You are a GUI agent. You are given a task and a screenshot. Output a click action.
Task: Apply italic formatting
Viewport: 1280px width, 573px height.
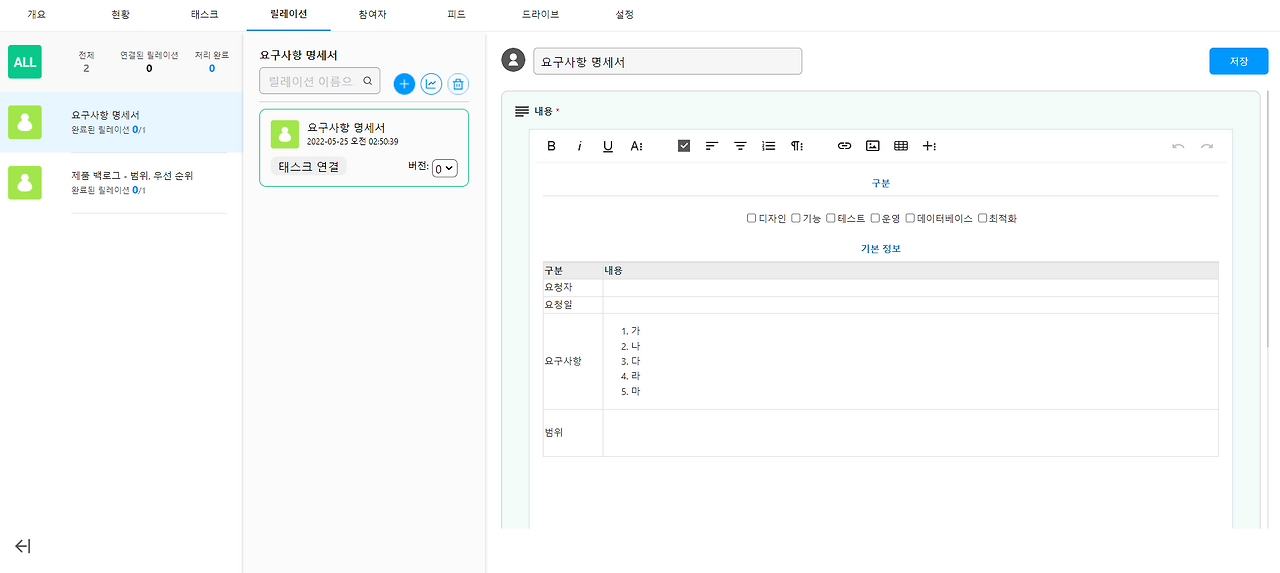(x=579, y=146)
